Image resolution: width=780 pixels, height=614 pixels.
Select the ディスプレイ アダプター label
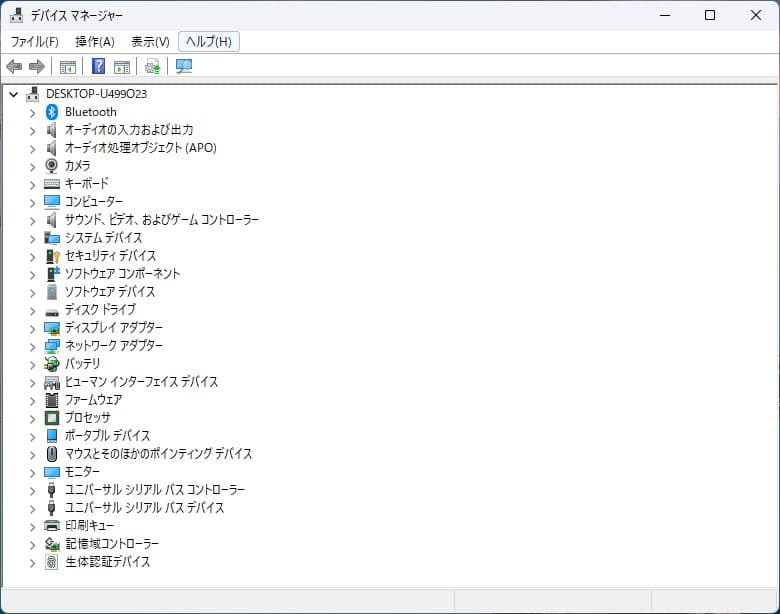coord(114,327)
